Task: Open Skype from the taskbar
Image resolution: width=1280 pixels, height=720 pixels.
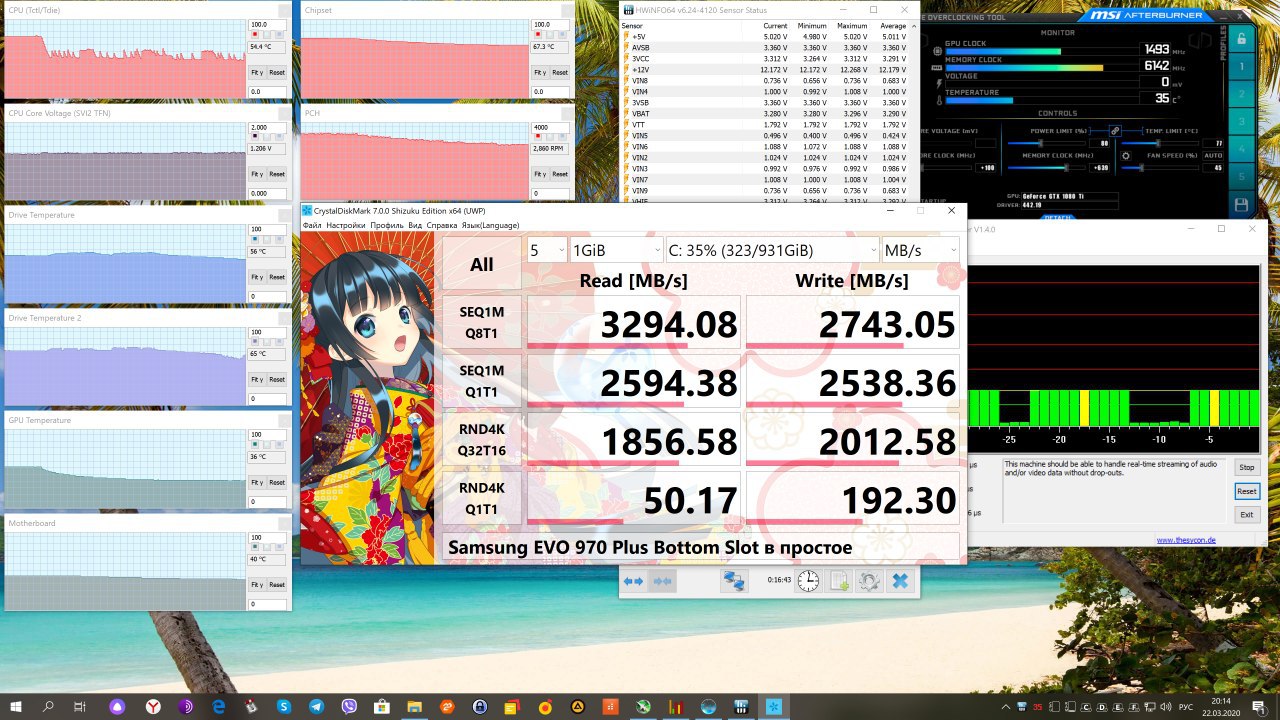Action: [x=283, y=707]
